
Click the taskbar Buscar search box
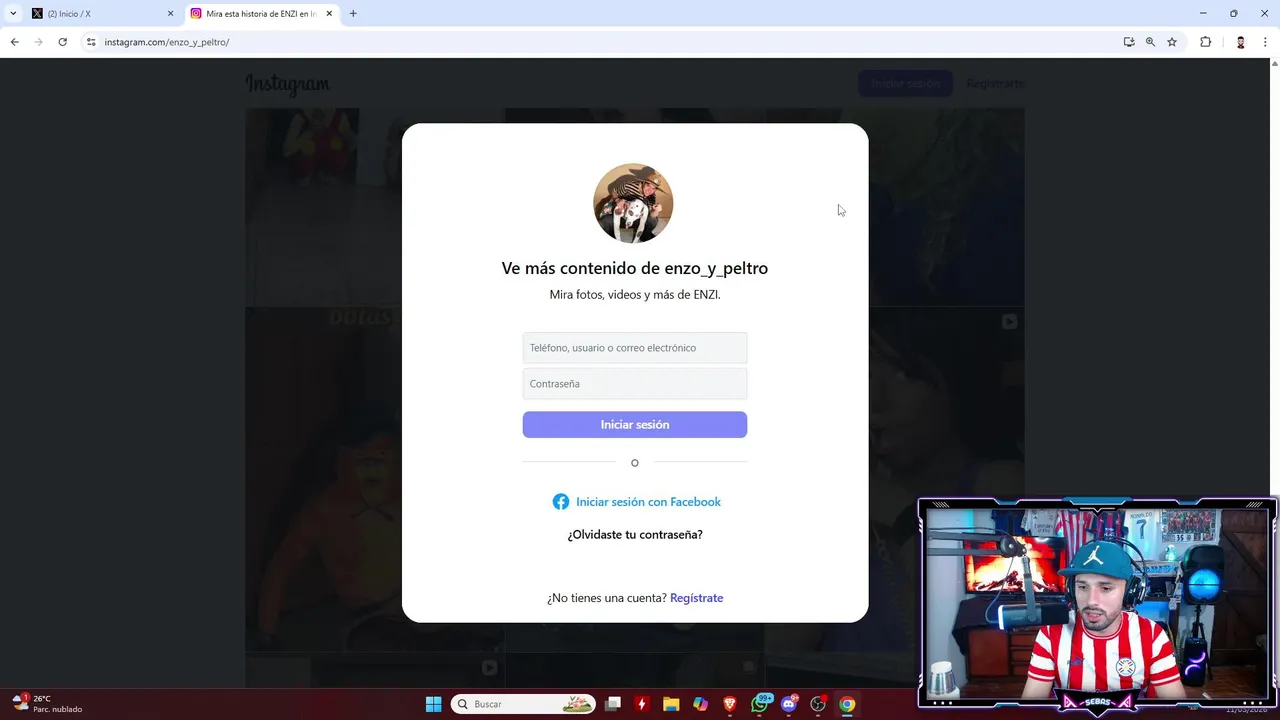[524, 704]
